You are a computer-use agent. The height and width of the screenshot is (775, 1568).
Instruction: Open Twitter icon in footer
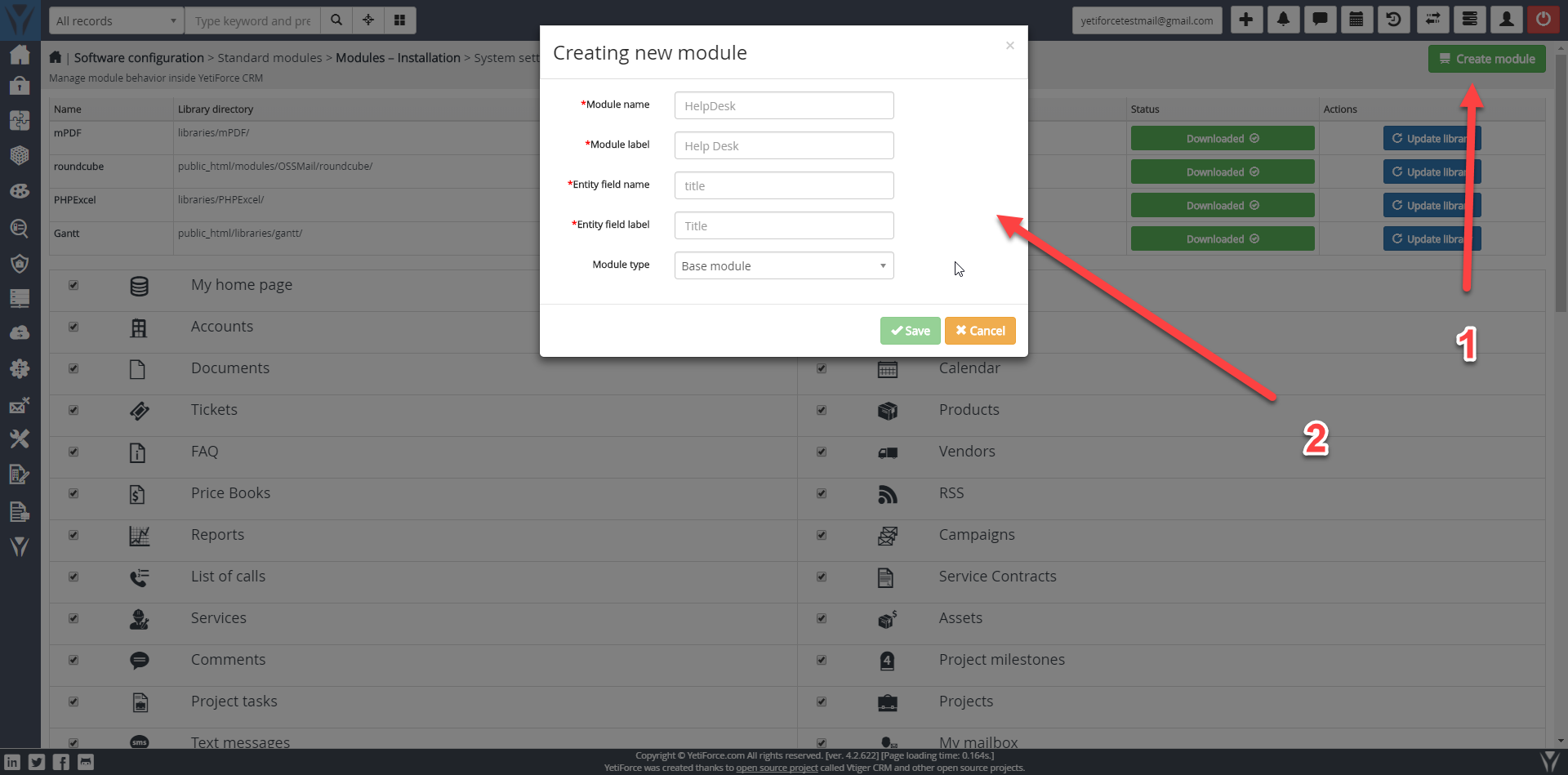37,762
